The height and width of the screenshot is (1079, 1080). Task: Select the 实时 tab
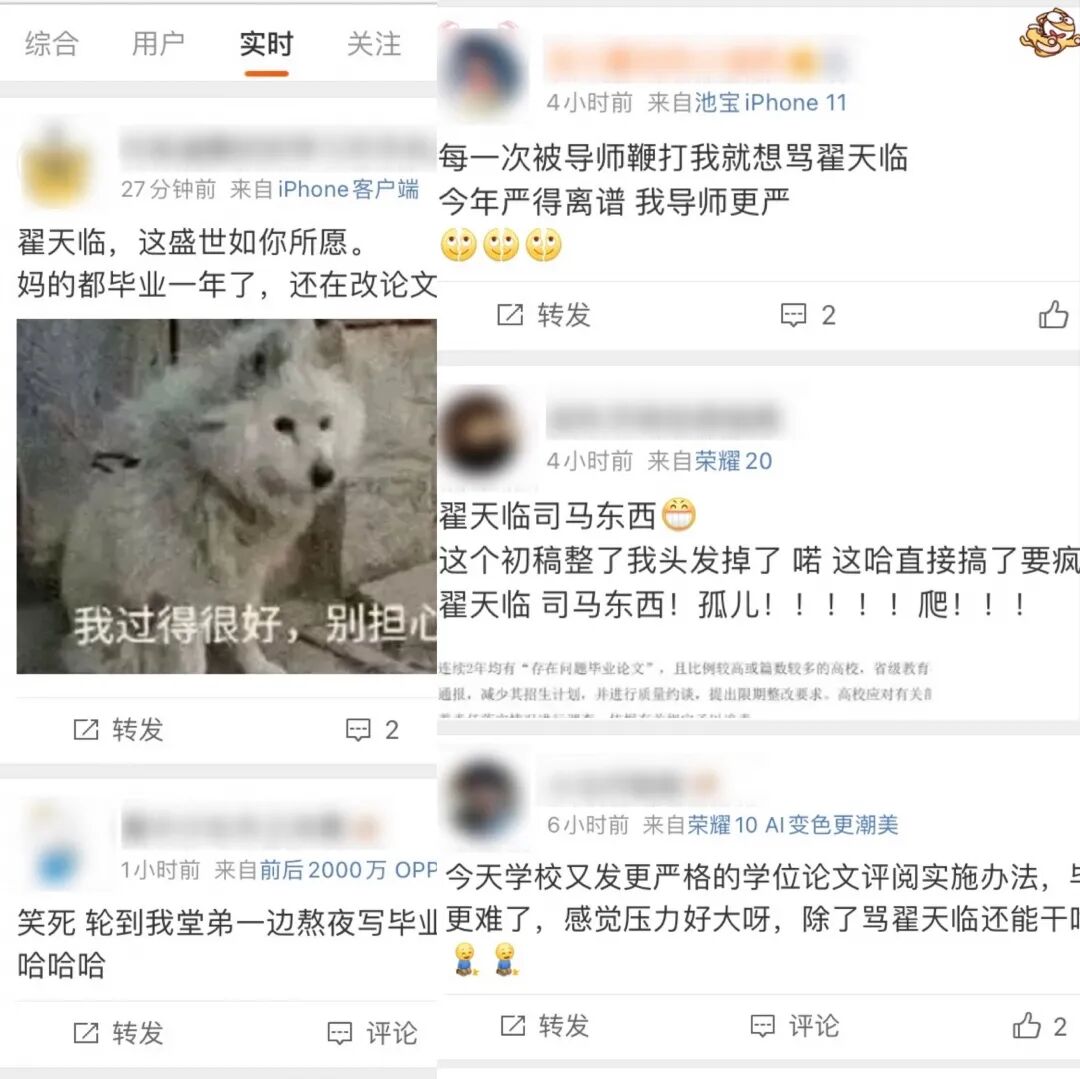tap(267, 44)
